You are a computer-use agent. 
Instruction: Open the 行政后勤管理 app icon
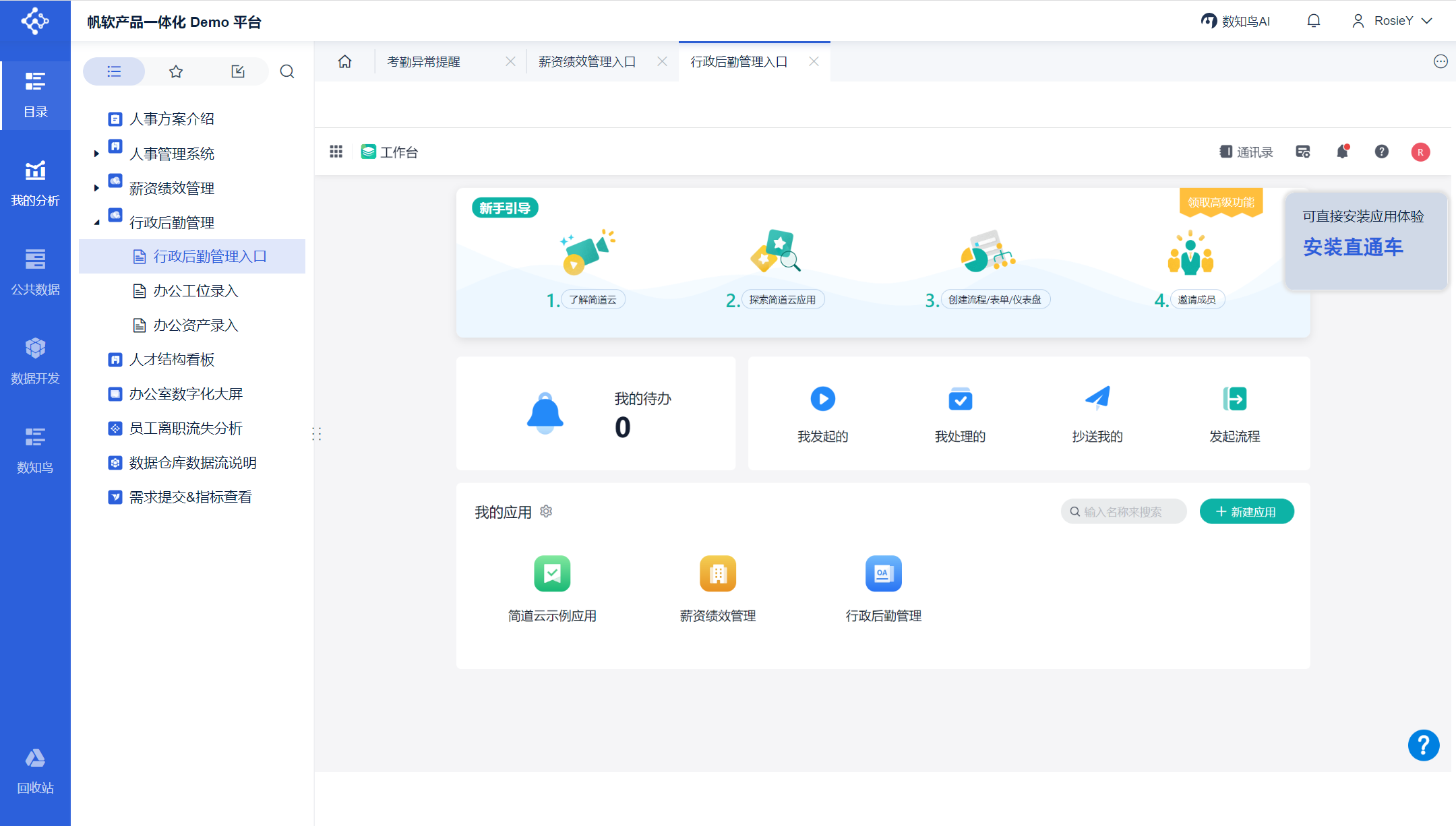pos(883,573)
